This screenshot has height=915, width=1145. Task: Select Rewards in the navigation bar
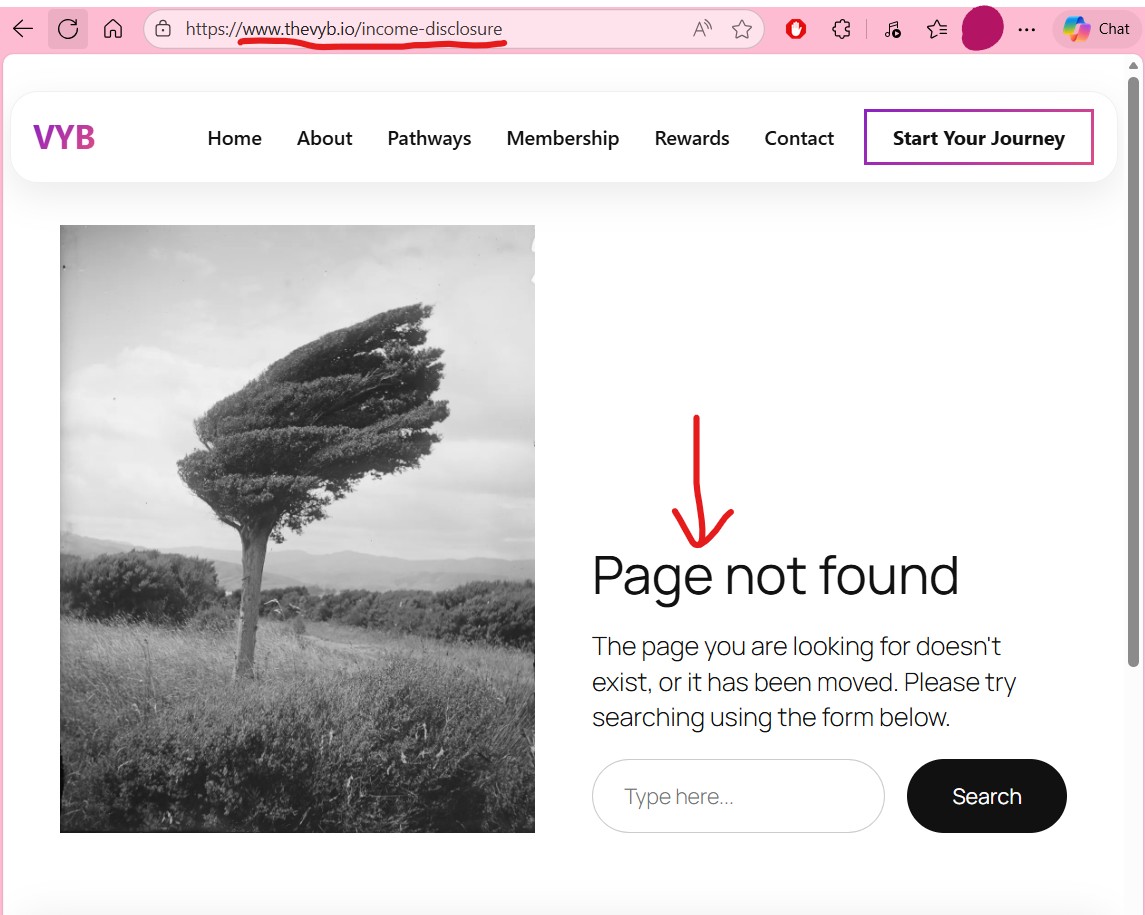691,138
